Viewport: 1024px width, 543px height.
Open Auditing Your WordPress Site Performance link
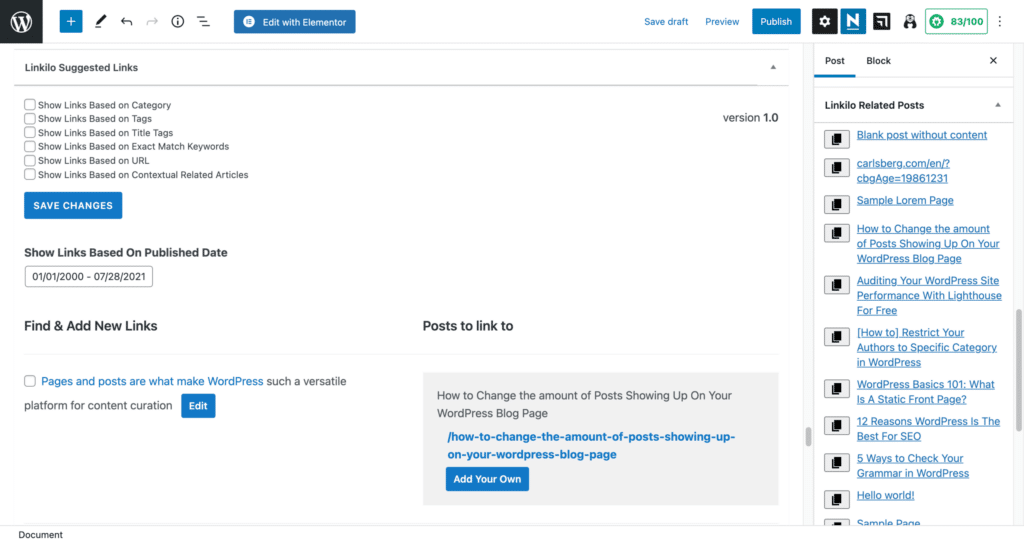point(929,295)
